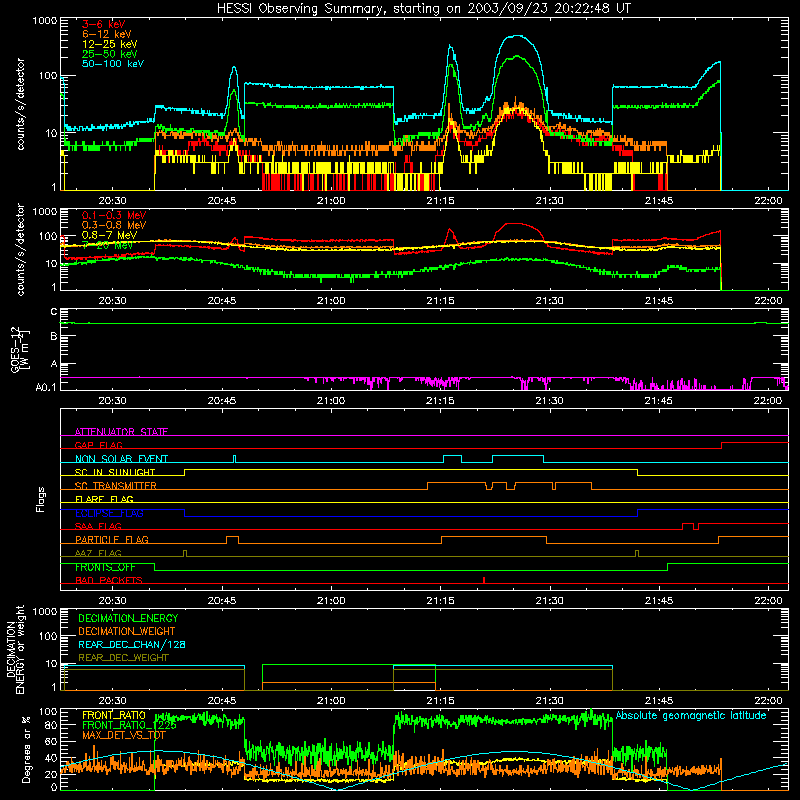Select the 6-12 keV legend label

(107, 34)
